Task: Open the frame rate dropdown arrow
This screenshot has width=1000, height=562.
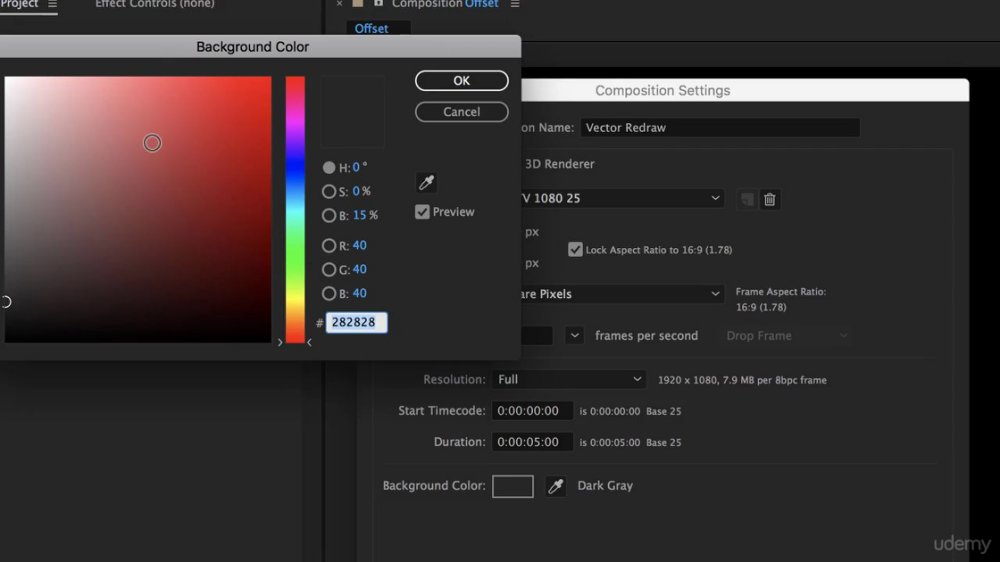Action: click(575, 336)
